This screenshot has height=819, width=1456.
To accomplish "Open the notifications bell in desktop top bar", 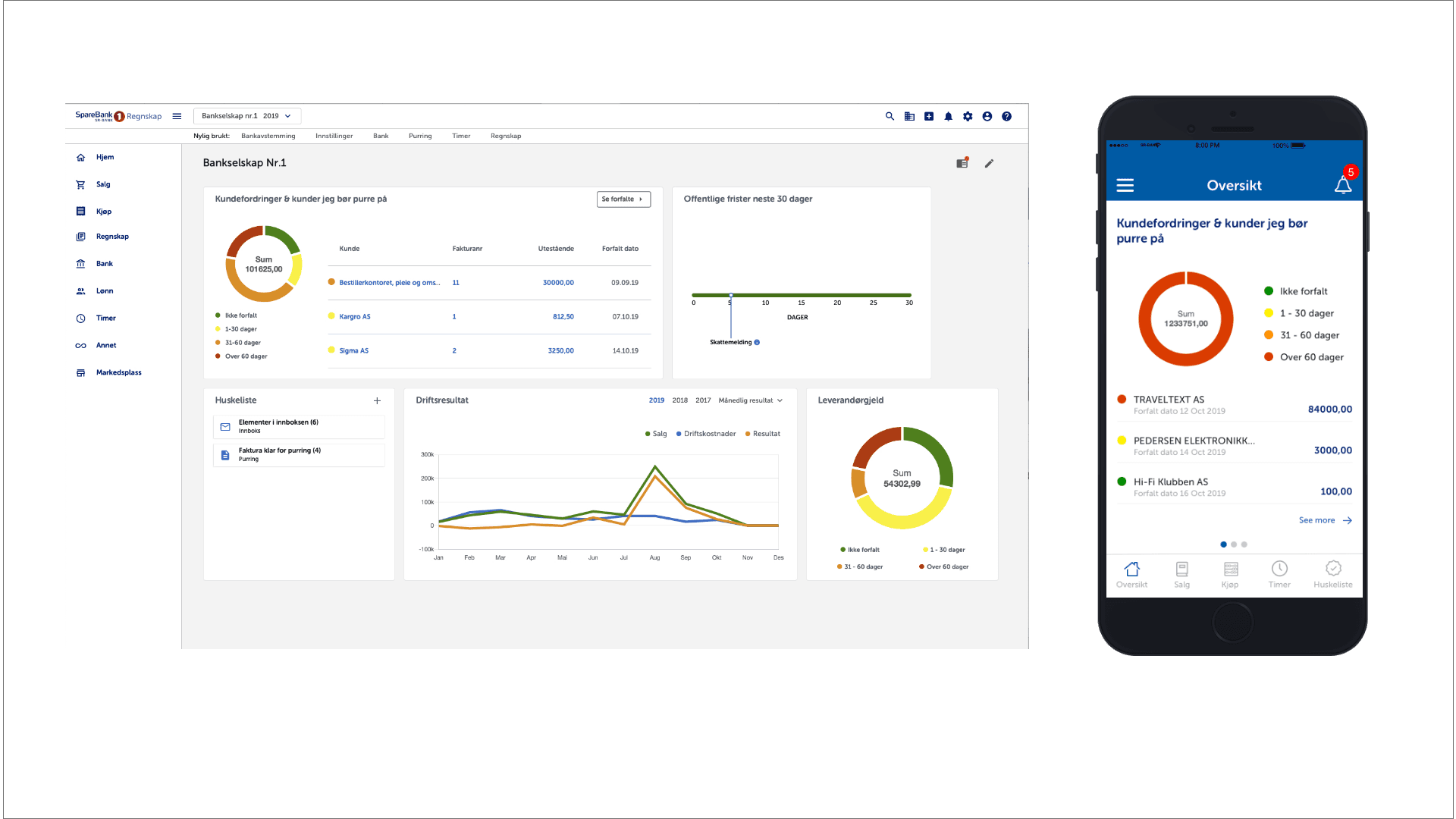I will pos(948,116).
